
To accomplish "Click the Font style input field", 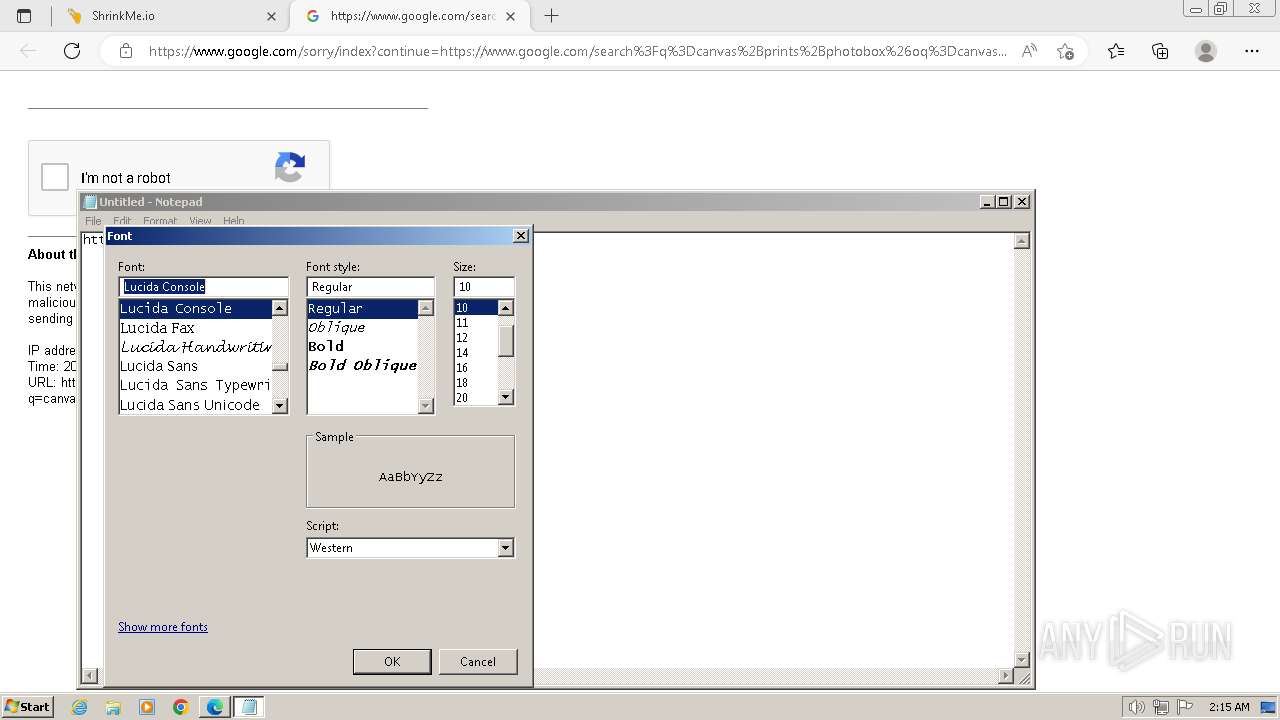I will pos(370,286).
